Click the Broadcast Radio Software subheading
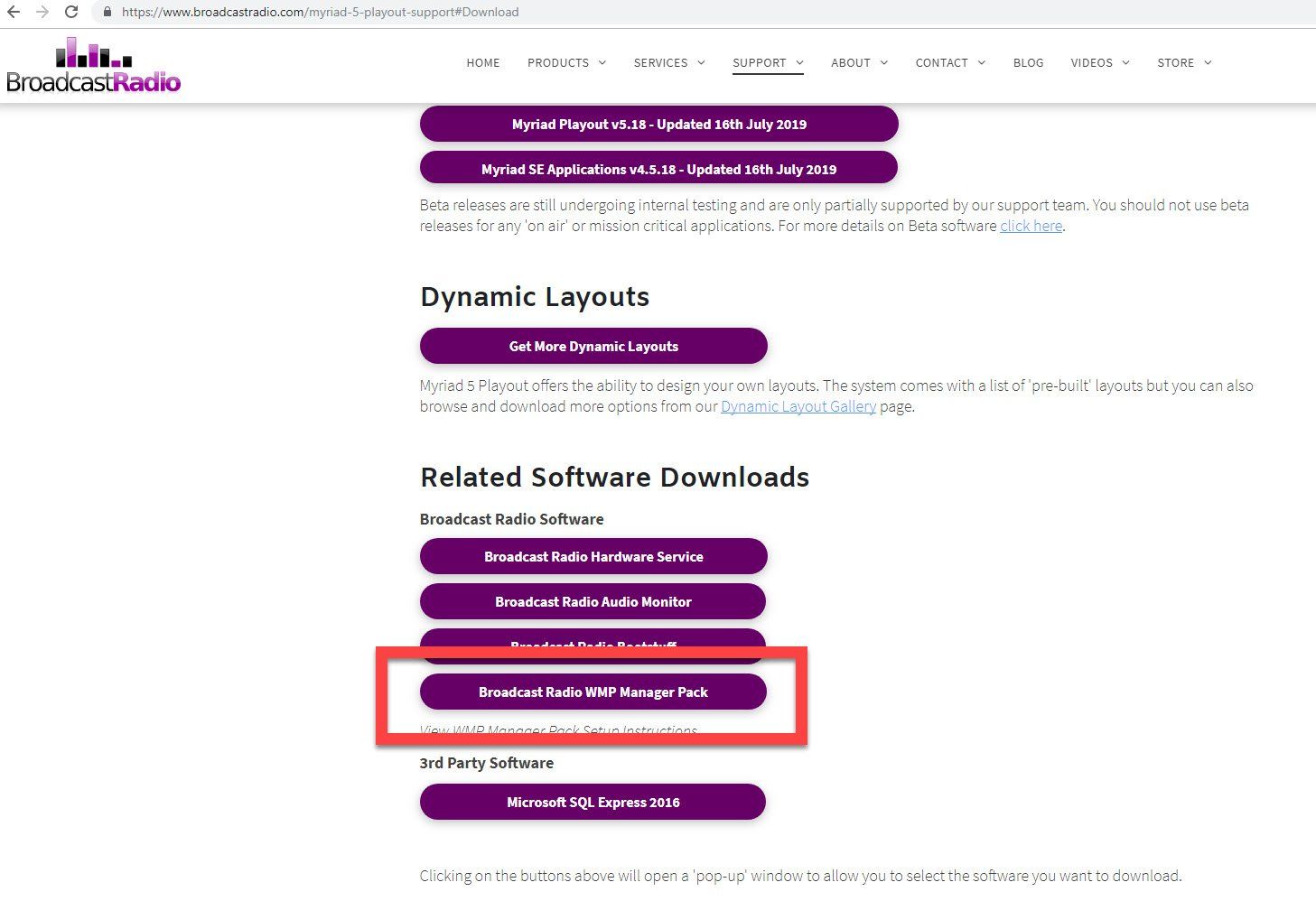Screen dimensions: 1316x901 click(511, 519)
